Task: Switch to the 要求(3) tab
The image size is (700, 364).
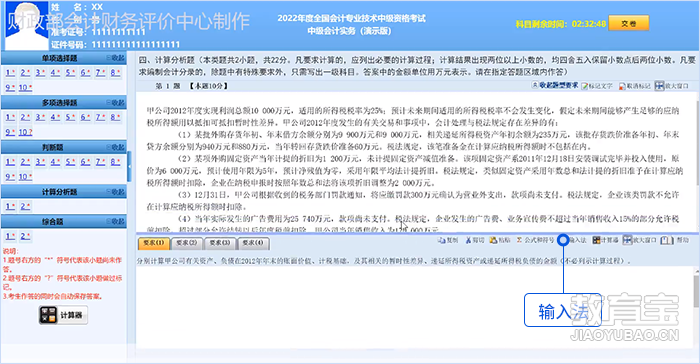Action: pos(220,243)
